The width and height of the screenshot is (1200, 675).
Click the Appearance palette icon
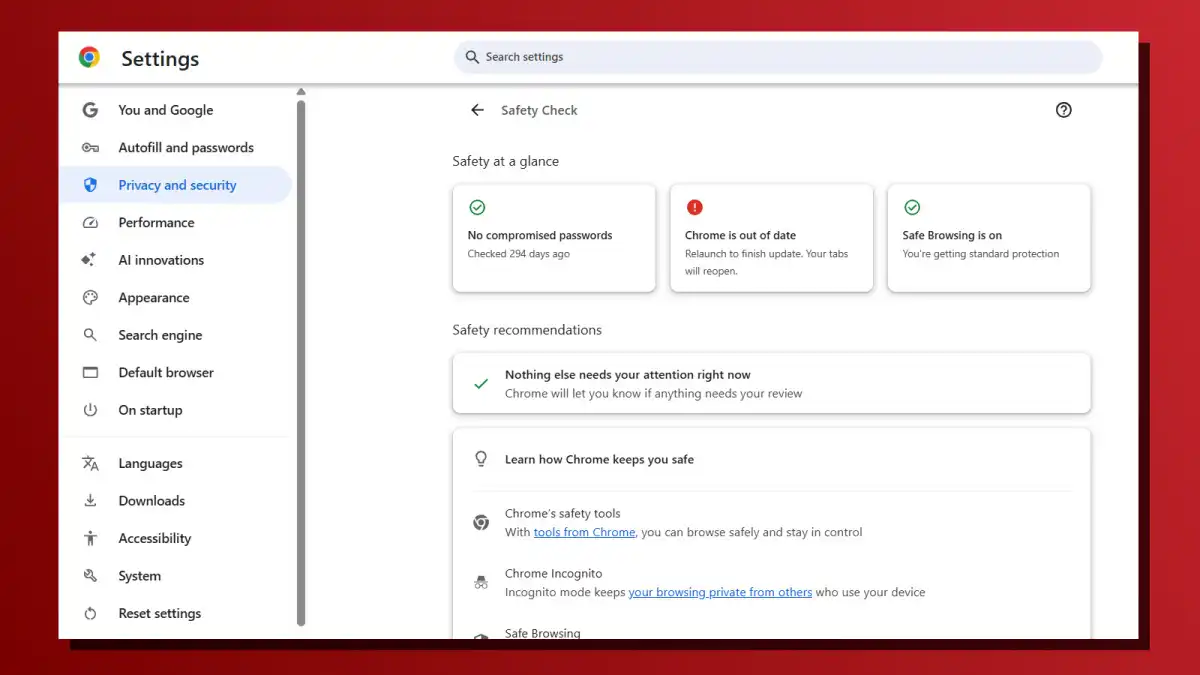(x=90, y=297)
